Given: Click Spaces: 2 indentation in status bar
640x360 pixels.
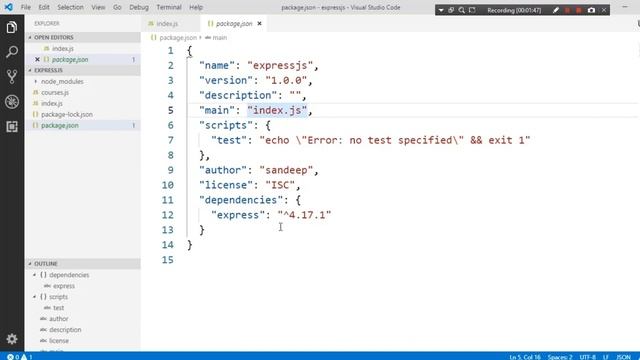Looking at the screenshot, I should tap(560, 357).
